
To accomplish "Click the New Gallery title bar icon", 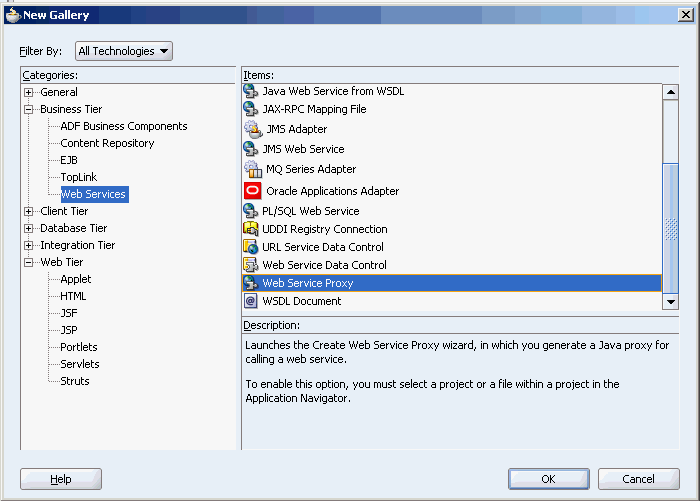I will coord(13,15).
